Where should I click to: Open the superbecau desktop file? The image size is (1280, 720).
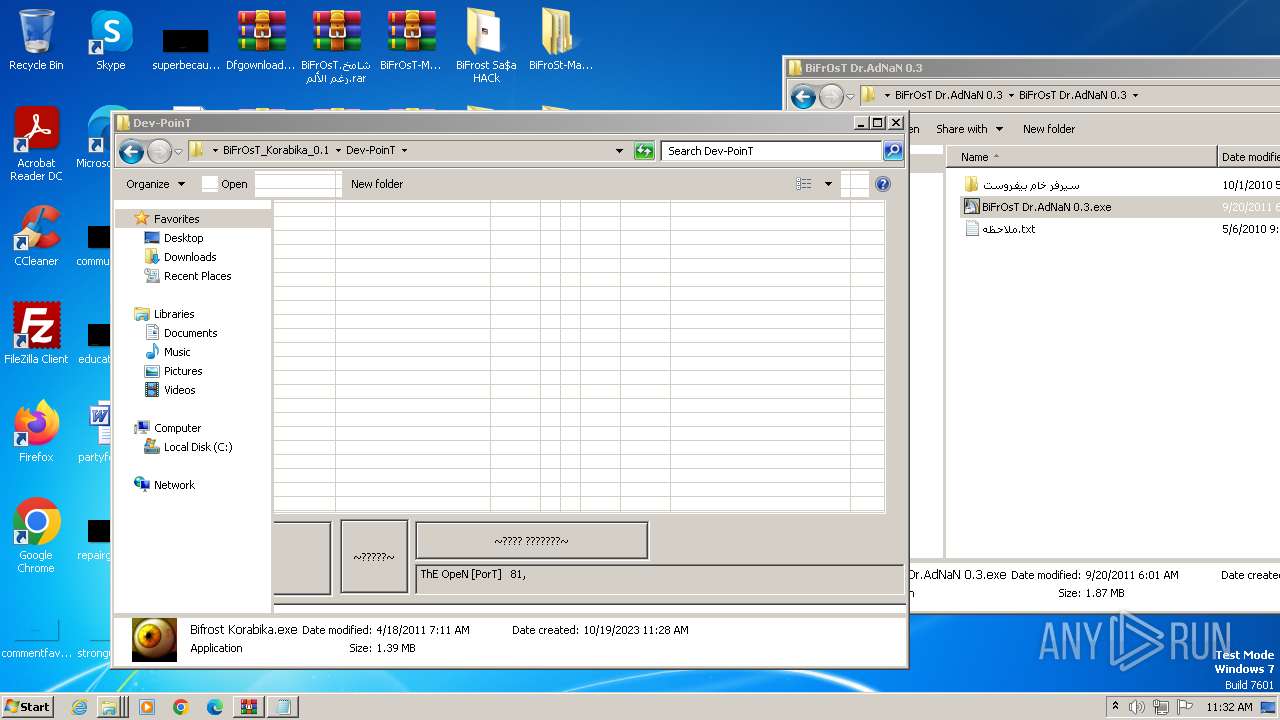point(186,48)
